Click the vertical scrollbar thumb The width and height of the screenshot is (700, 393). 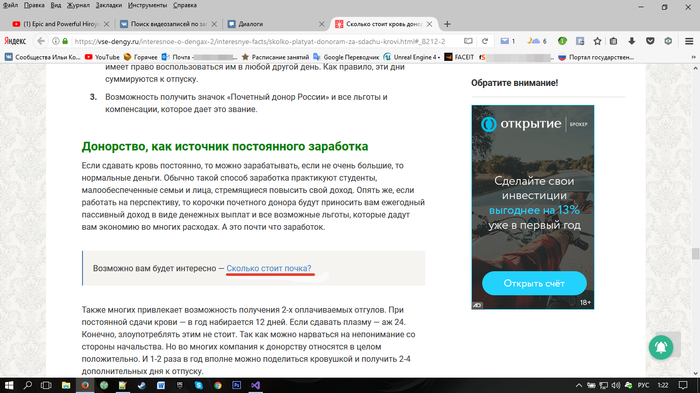(695, 254)
